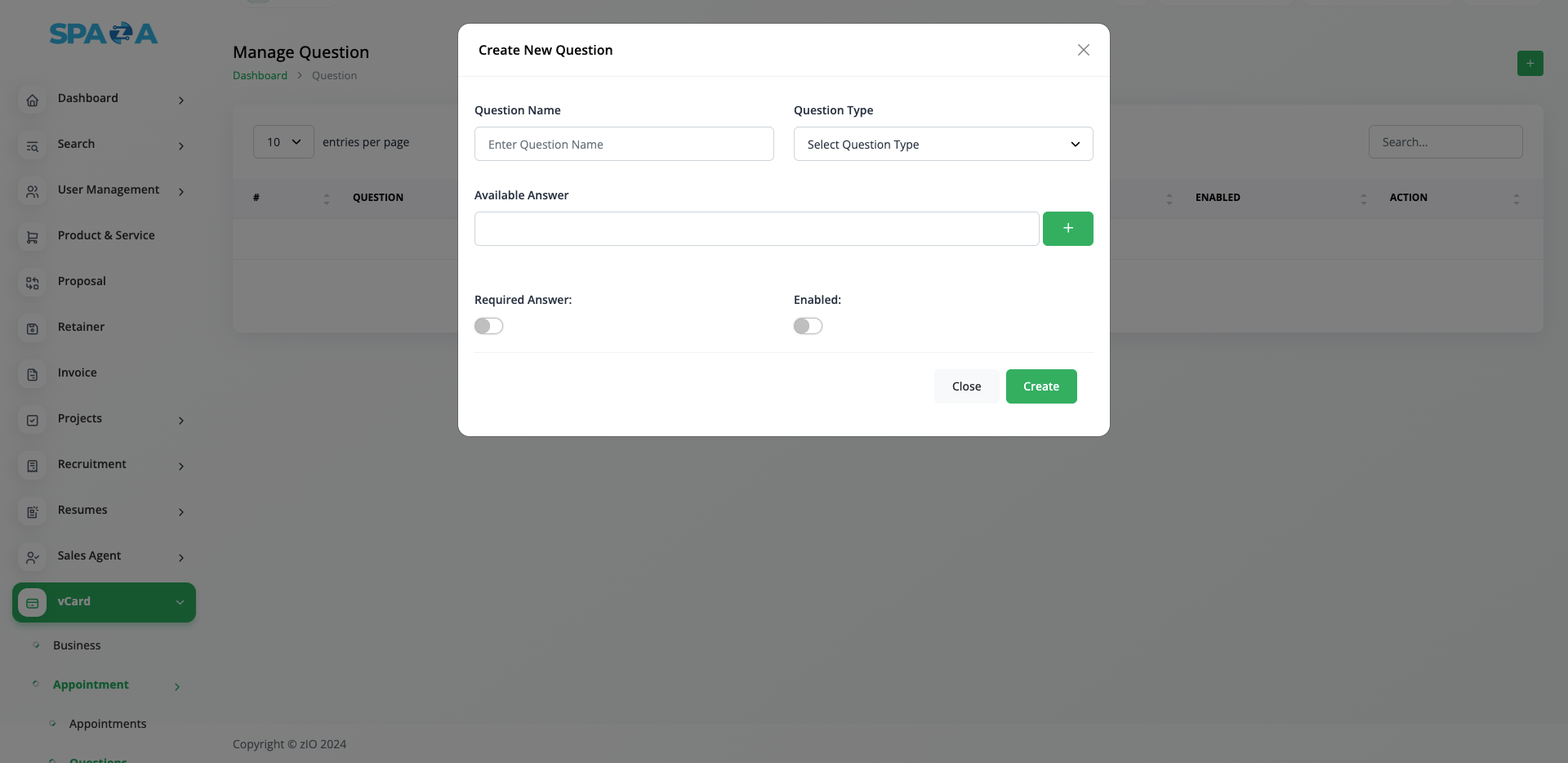Expand the Projects sidebar chevron
The width and height of the screenshot is (1568, 763).
tap(181, 421)
